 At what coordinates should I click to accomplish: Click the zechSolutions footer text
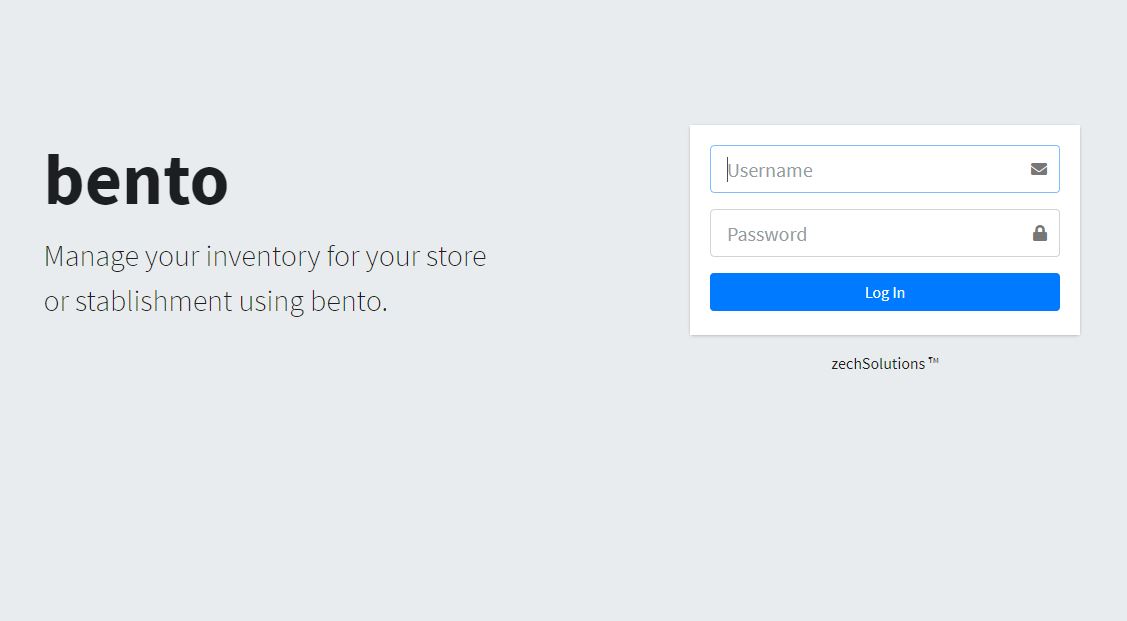point(884,364)
